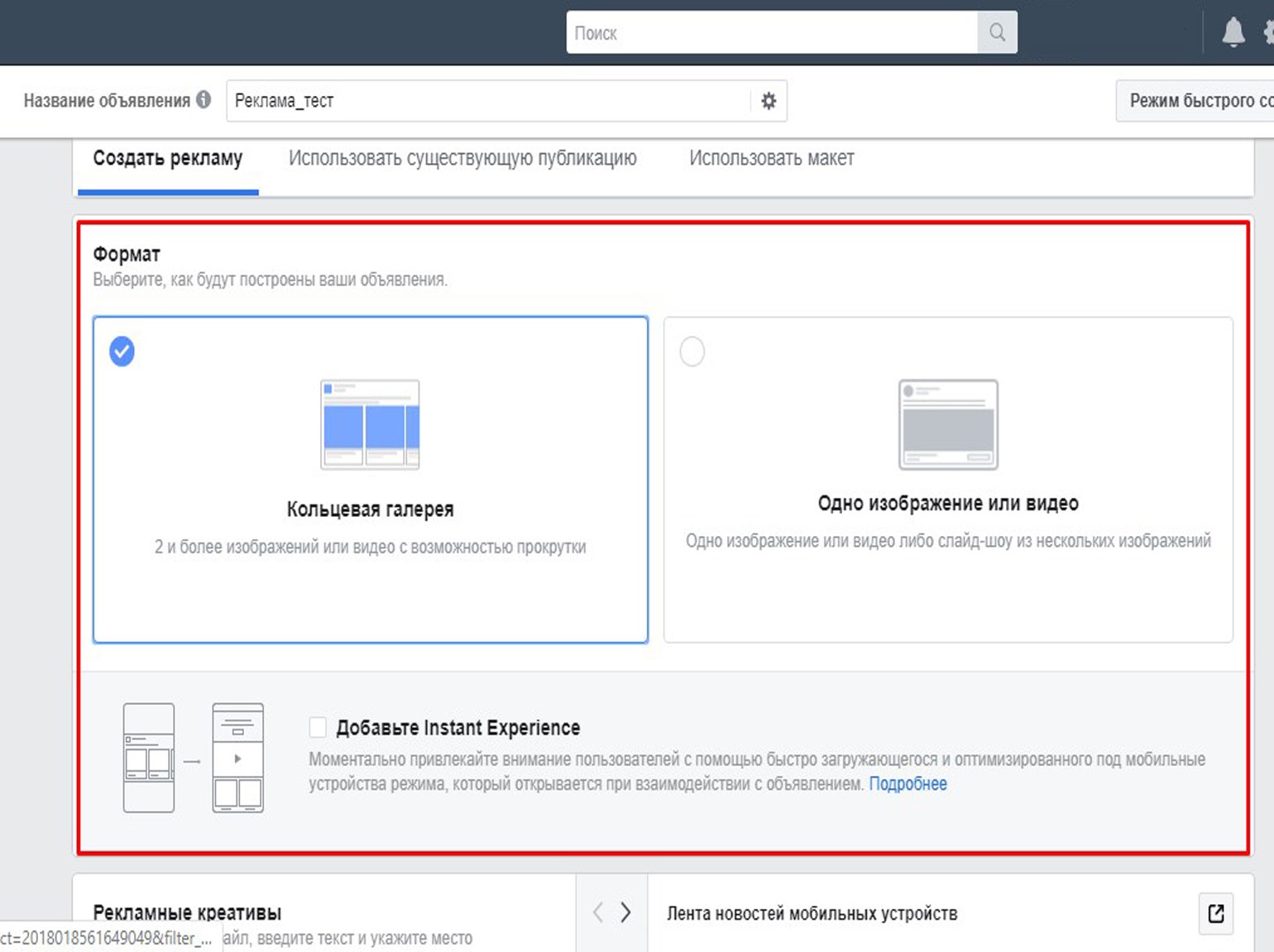The width and height of the screenshot is (1274, 952).
Task: Go to next preview placement arrow
Action: 626,912
